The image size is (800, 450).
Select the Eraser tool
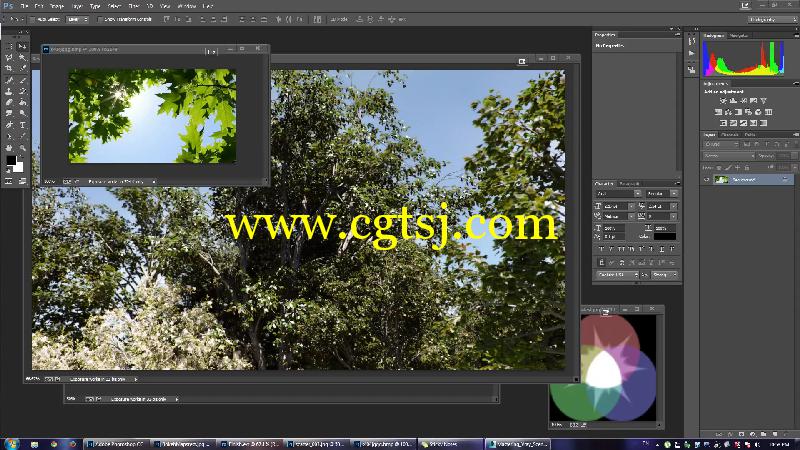[x=9, y=103]
